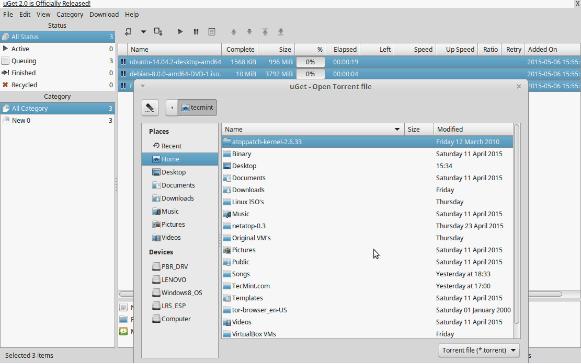Image resolution: width=581 pixels, height=364 pixels.
Task: Toggle the type-a-file-name pencil button
Action: (x=150, y=108)
